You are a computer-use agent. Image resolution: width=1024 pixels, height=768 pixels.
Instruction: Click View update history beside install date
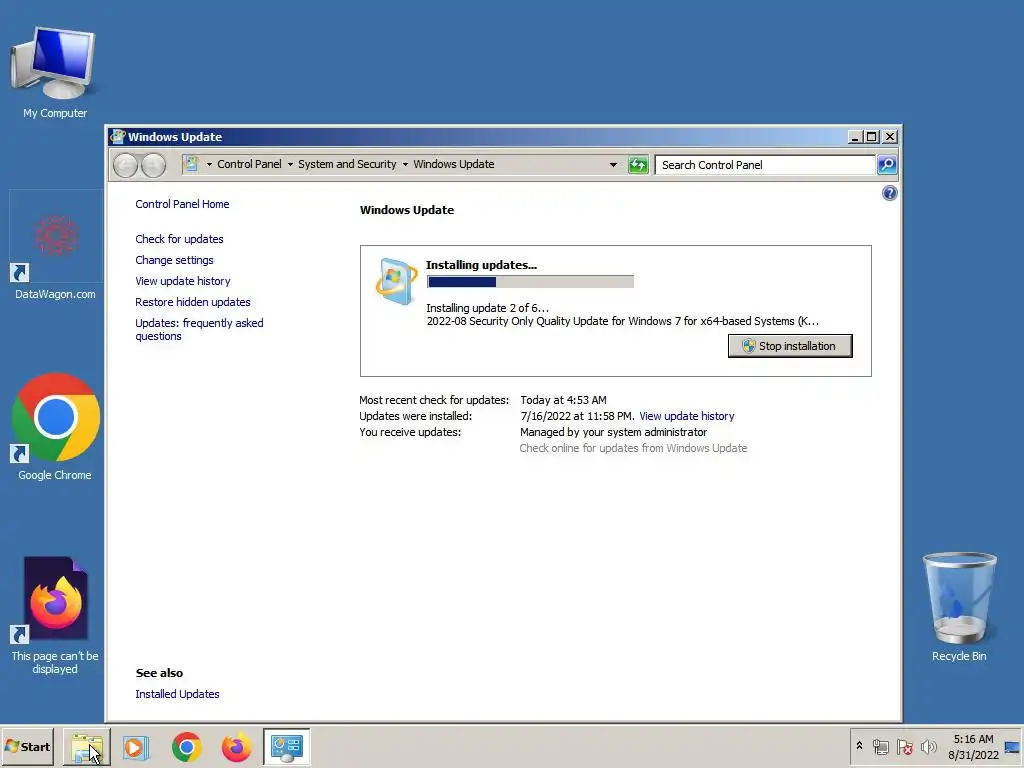[687, 416]
